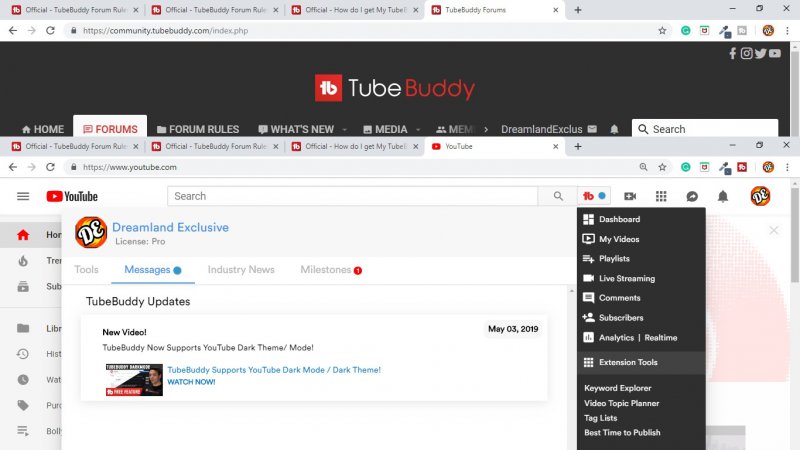The image size is (800, 450).
Task: Click the YouTube messages share icon
Action: click(x=692, y=196)
